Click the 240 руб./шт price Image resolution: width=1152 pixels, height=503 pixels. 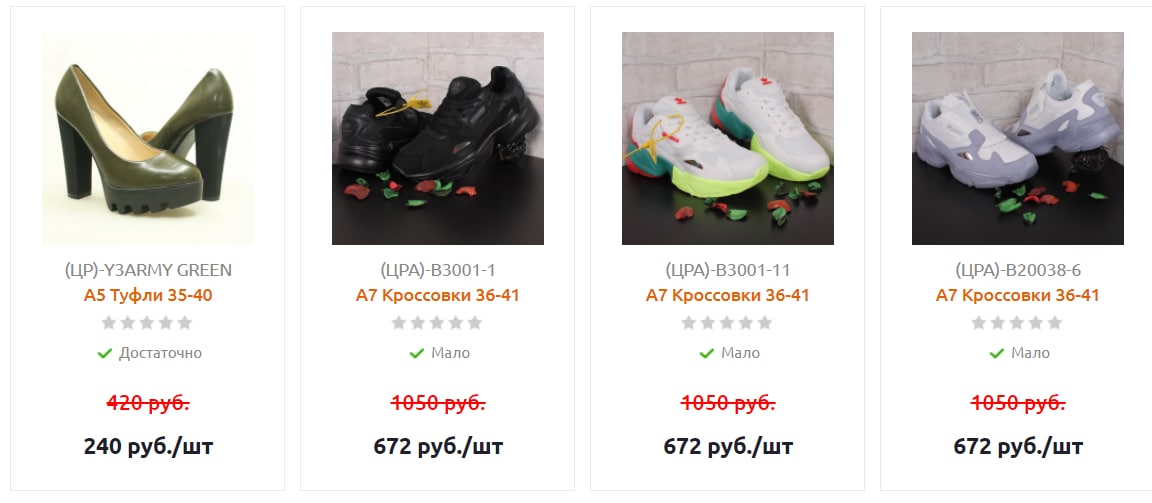[x=148, y=446]
